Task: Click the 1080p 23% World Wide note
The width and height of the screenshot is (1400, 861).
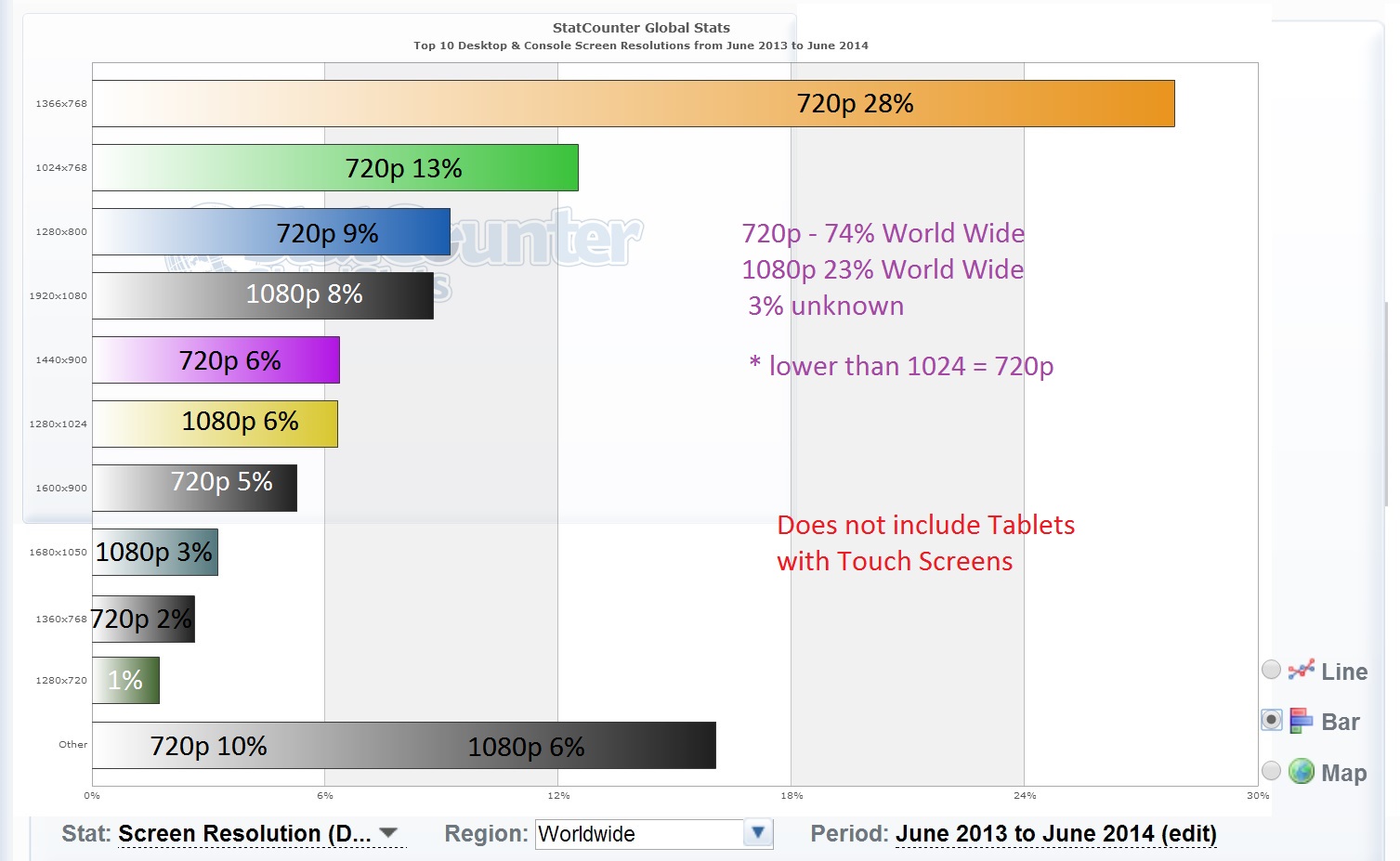Action: tap(883, 269)
